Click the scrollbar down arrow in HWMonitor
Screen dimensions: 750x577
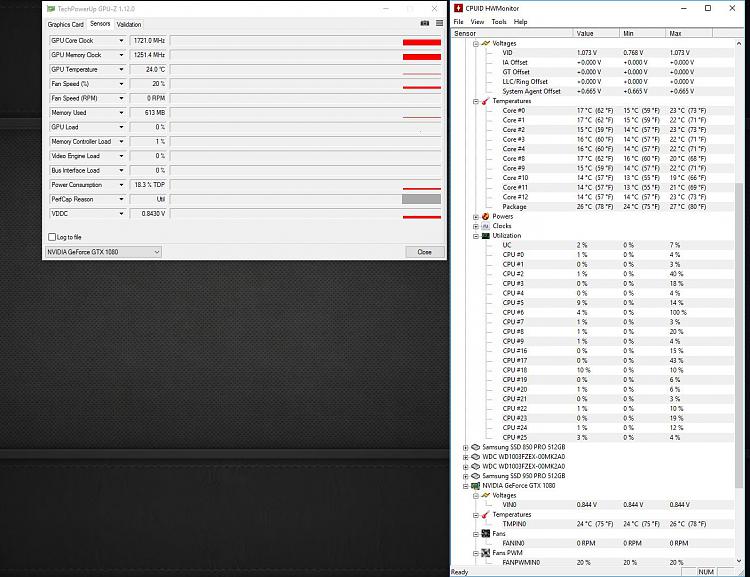[x=739, y=561]
